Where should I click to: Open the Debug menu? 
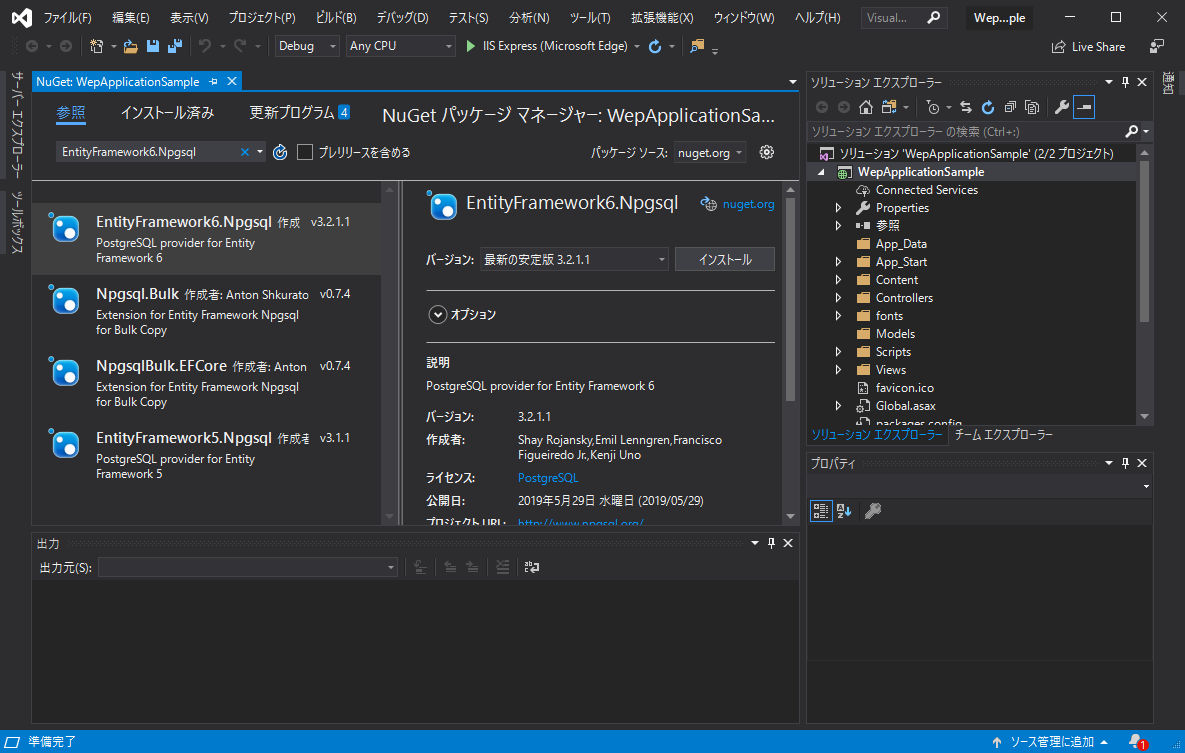(x=402, y=17)
